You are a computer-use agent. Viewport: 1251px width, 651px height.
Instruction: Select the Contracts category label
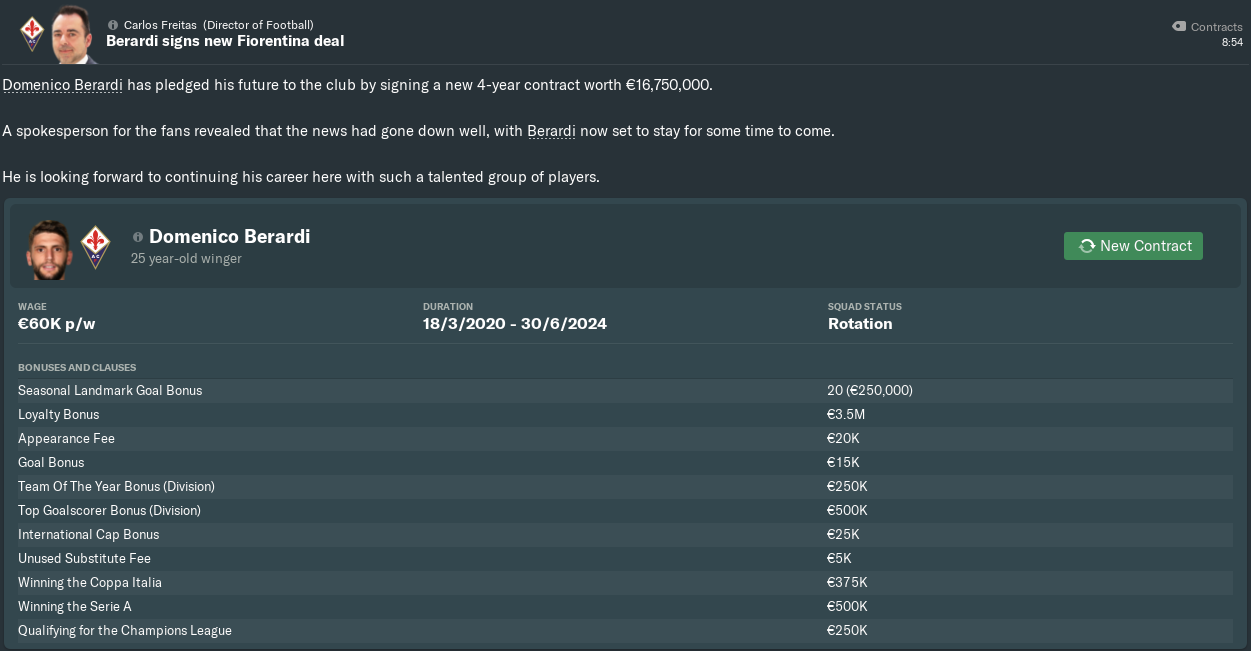point(1216,27)
